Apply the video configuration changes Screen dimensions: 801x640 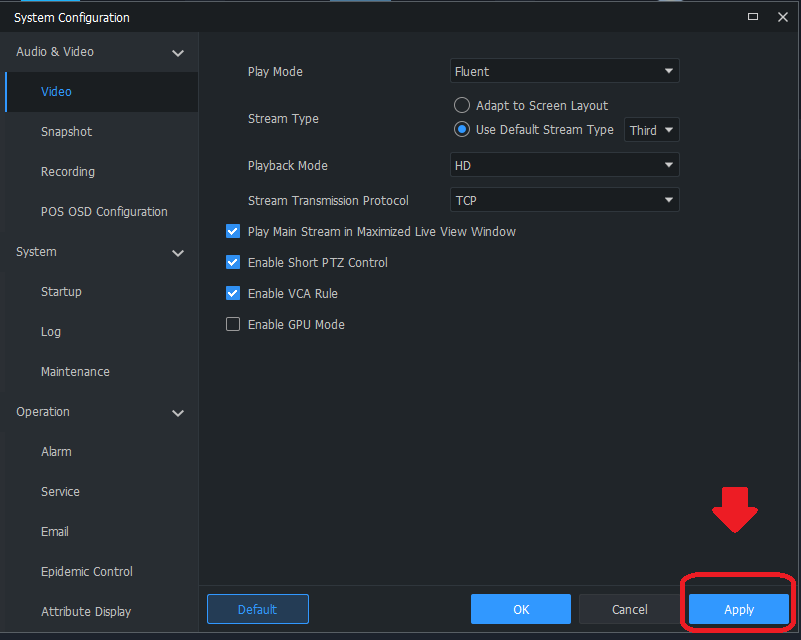point(738,609)
